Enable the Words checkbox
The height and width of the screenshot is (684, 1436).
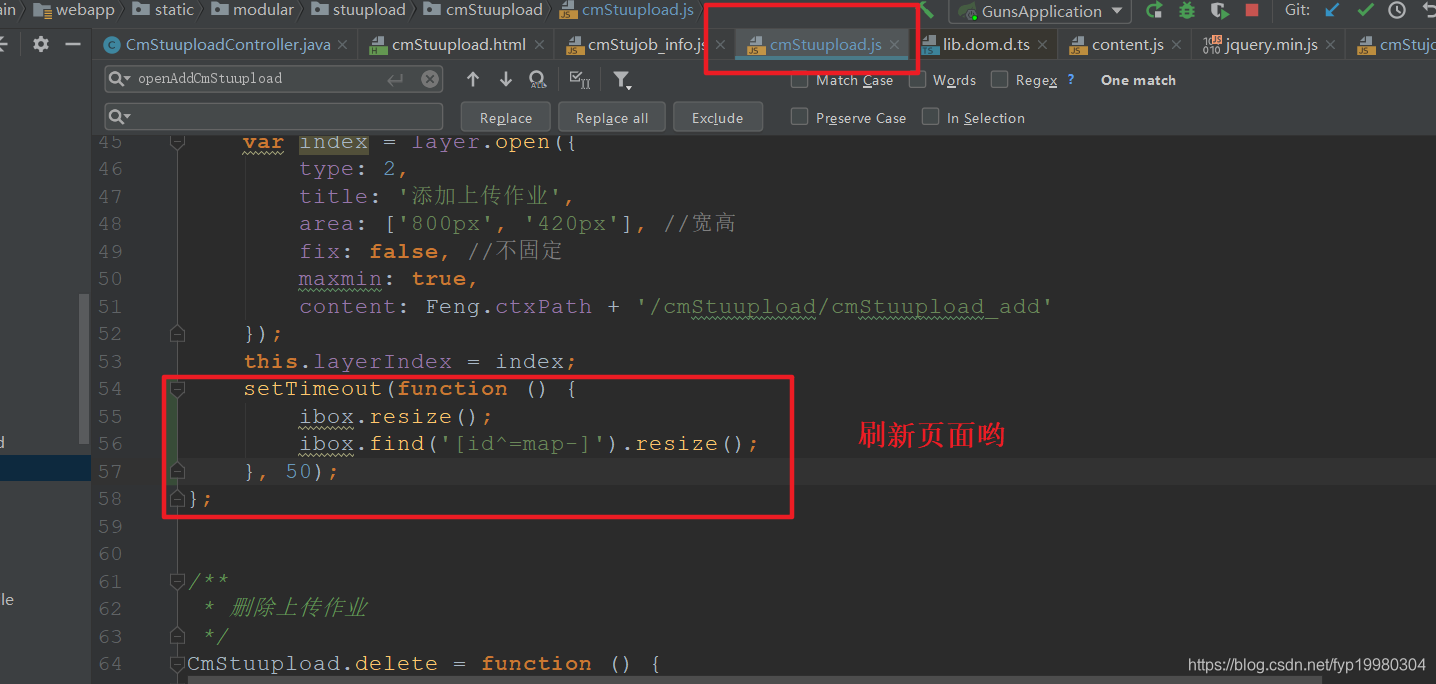pos(917,79)
